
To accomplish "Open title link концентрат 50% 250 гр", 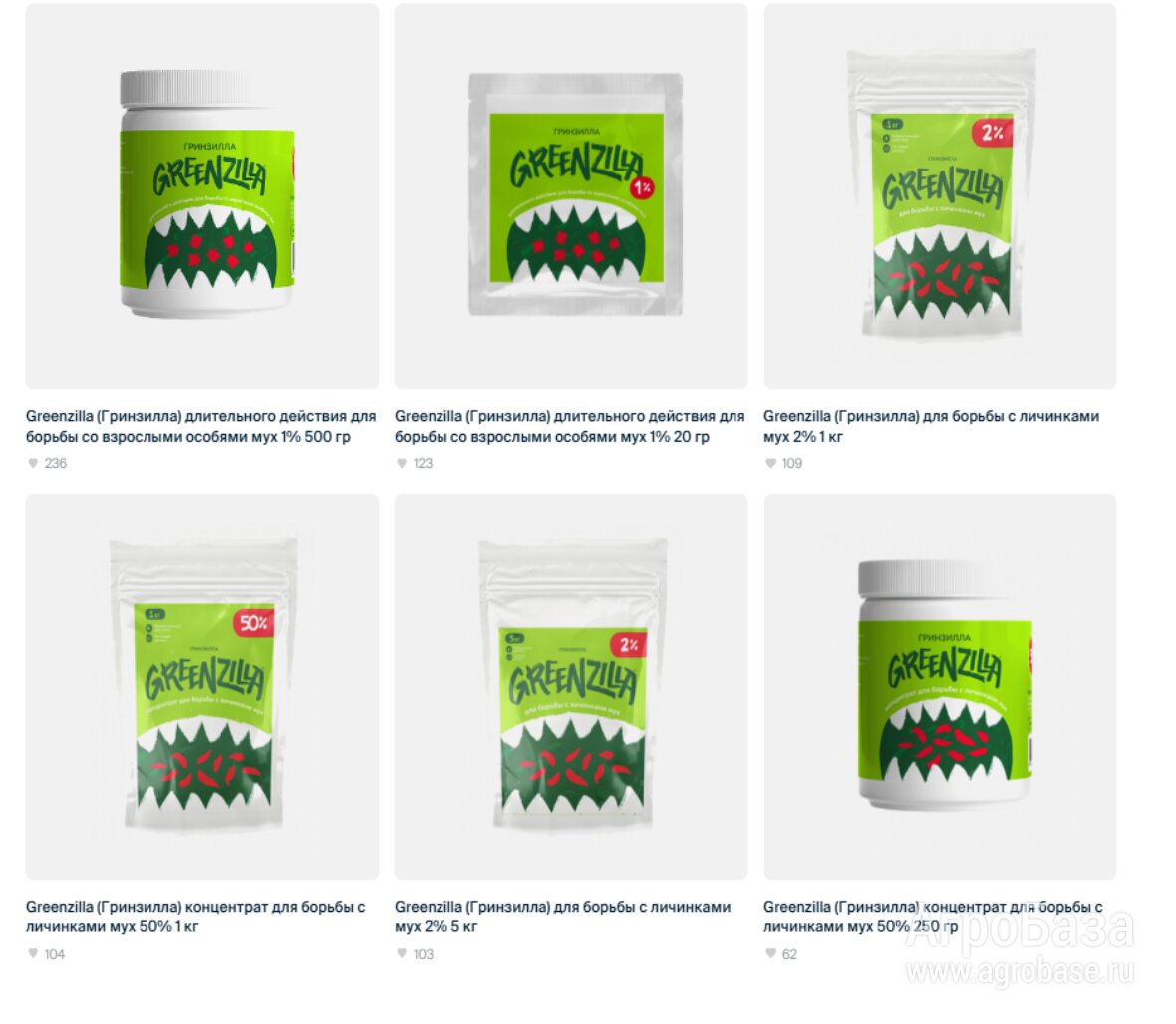I will click(933, 916).
